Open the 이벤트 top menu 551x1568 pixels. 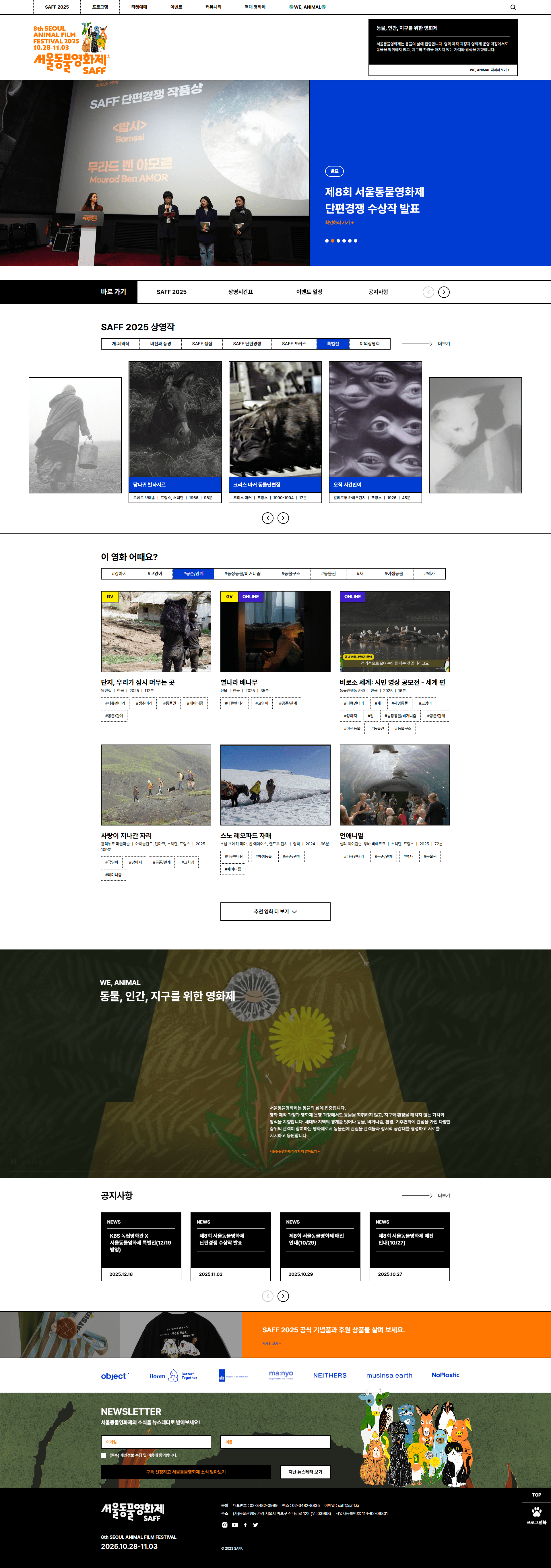click(176, 7)
